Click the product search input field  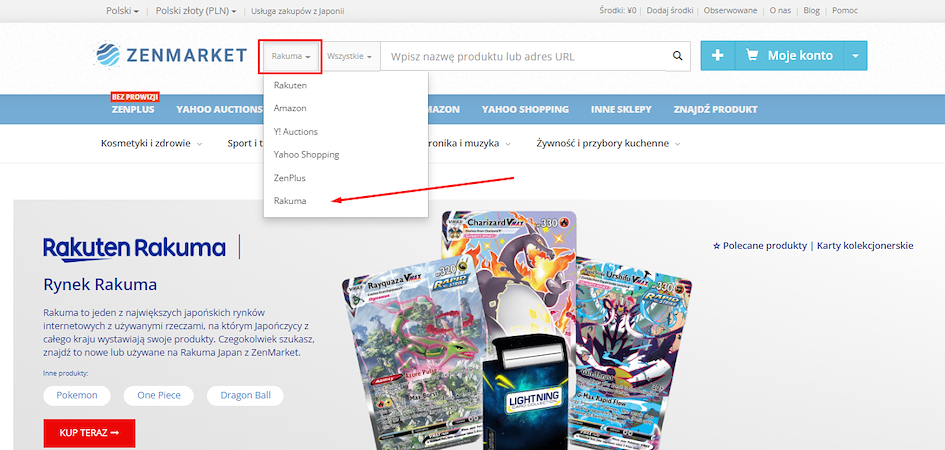(x=523, y=56)
